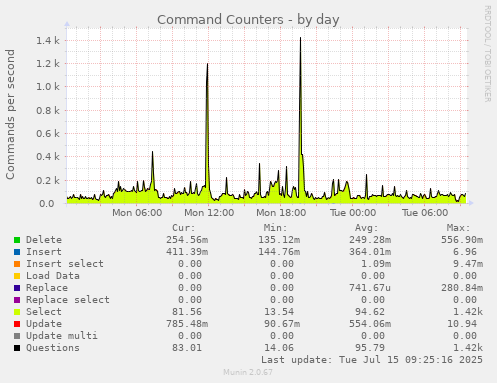Click the 'Mon 18:00' time axis label

[281, 213]
